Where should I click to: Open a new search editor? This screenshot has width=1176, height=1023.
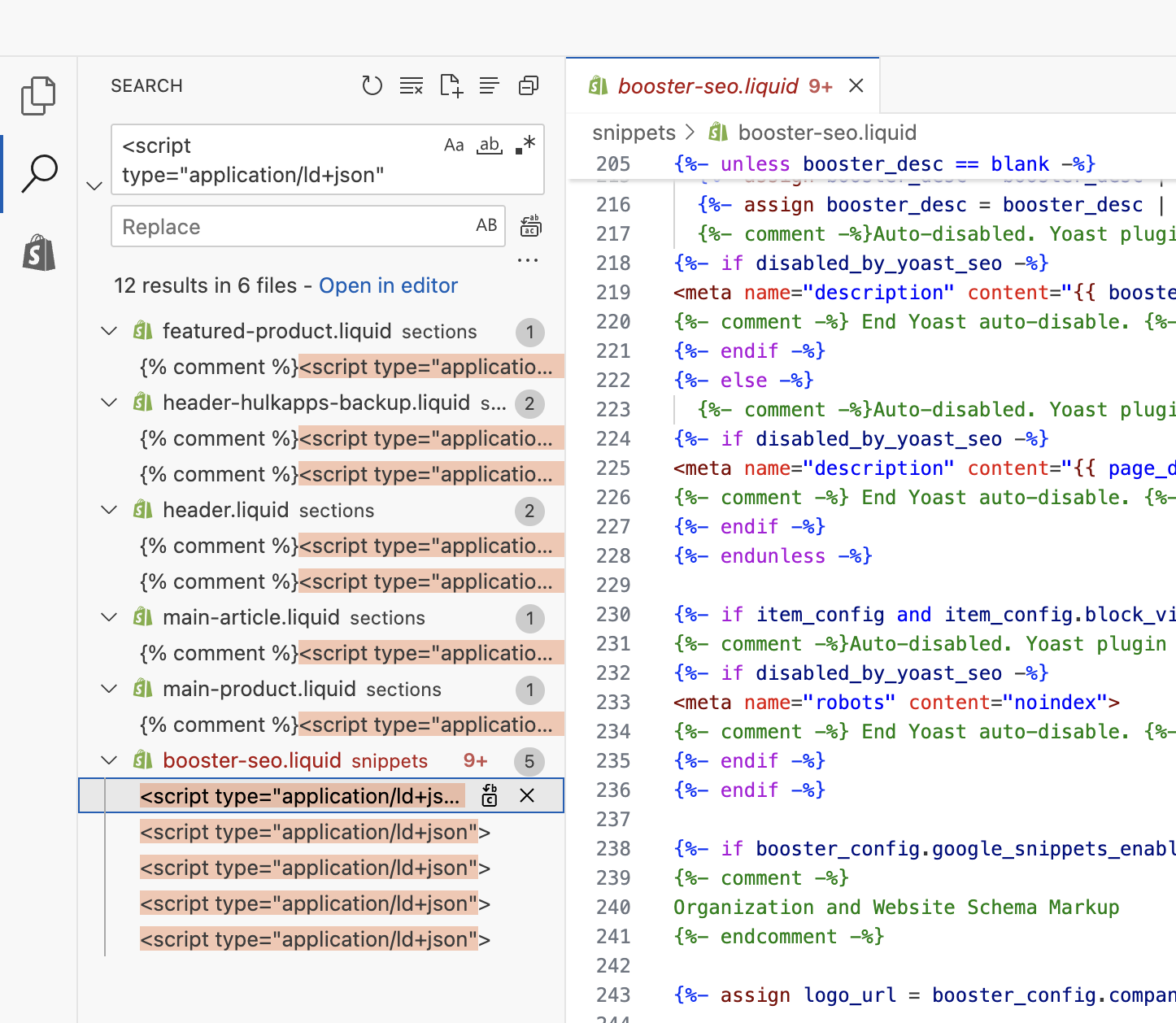pos(451,85)
